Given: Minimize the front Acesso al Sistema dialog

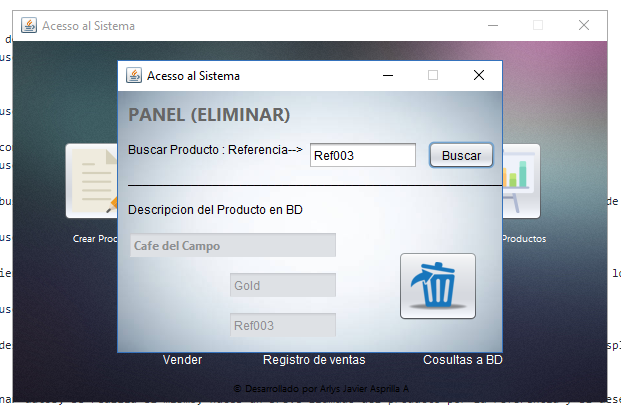Looking at the screenshot, I should tap(388, 75).
